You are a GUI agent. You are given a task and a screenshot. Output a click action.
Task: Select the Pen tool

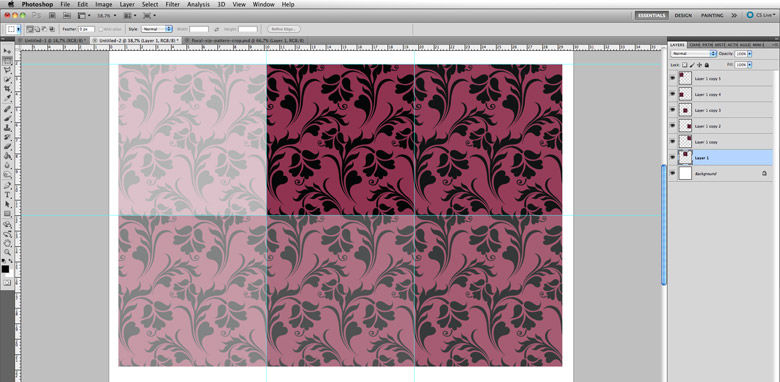[7, 186]
